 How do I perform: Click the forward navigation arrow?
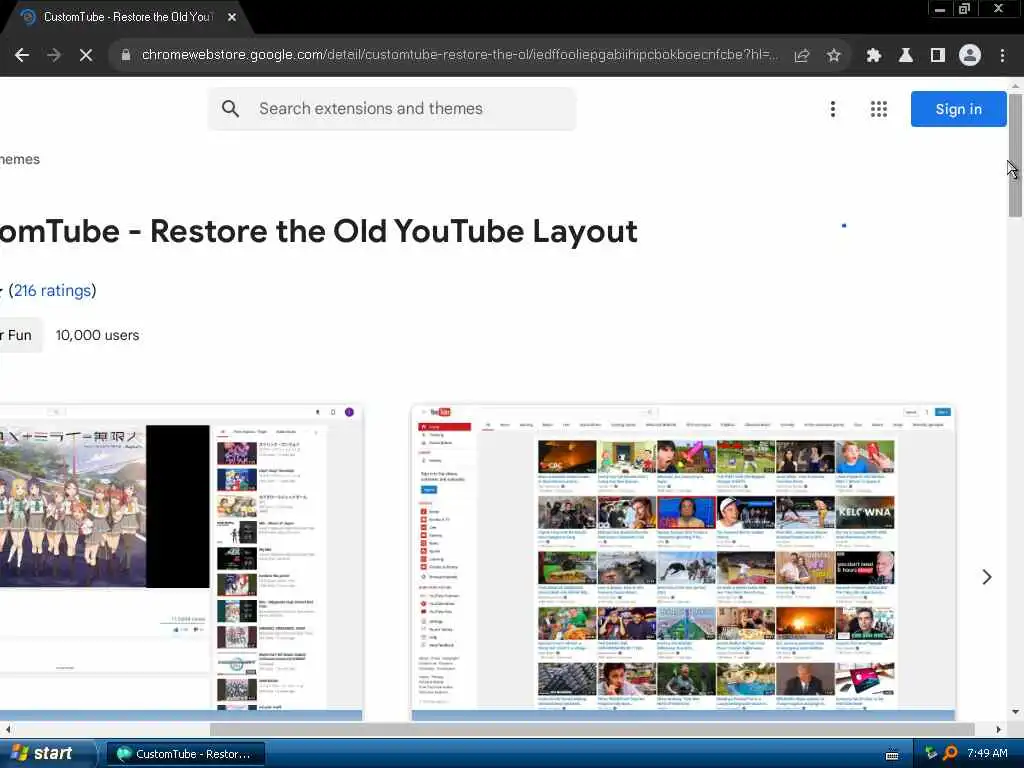coord(54,56)
